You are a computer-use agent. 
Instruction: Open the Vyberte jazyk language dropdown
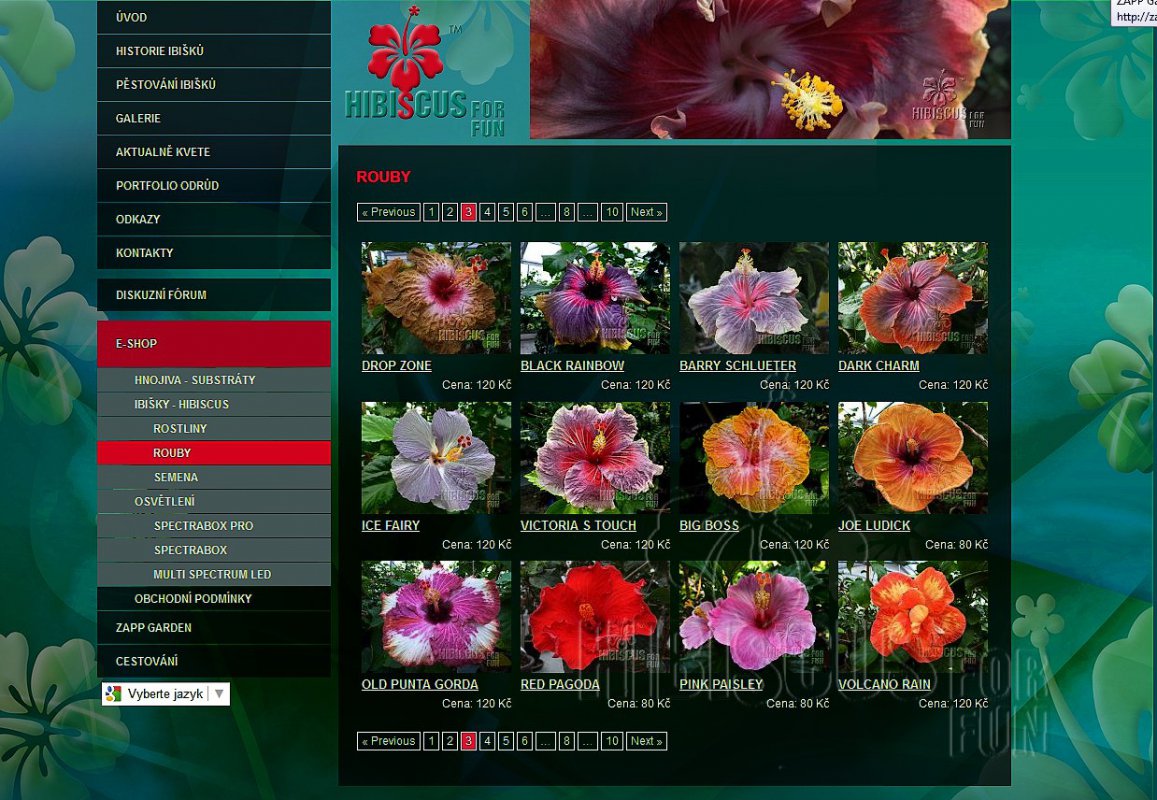pyautogui.click(x=166, y=694)
